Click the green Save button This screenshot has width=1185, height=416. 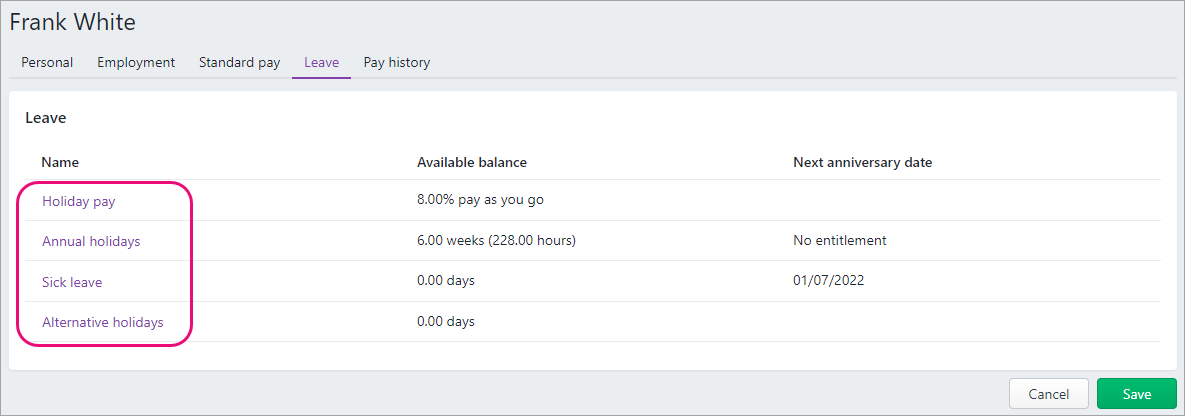pyautogui.click(x=1137, y=394)
